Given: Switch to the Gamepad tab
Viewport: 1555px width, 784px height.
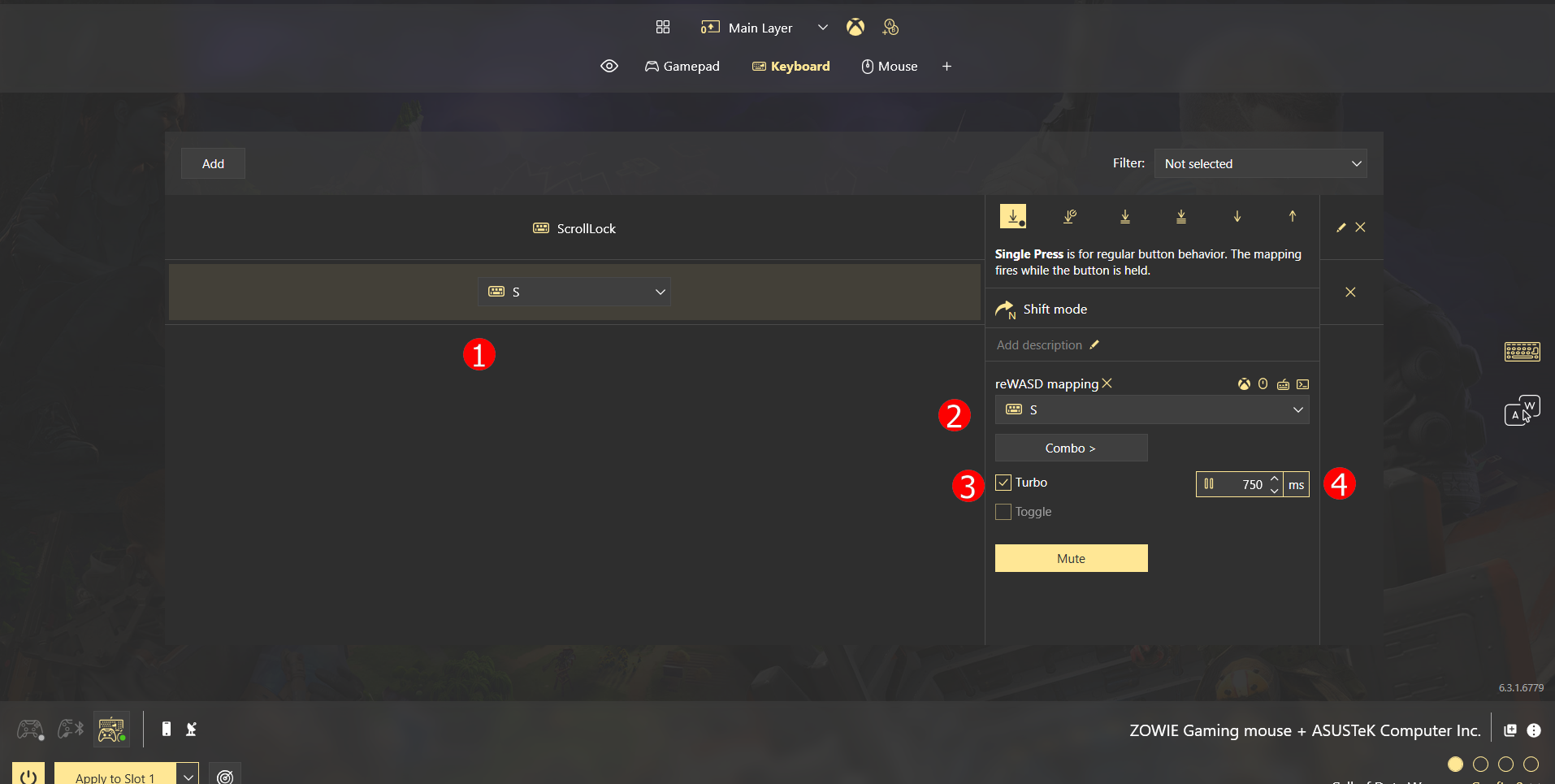Looking at the screenshot, I should coord(682,66).
